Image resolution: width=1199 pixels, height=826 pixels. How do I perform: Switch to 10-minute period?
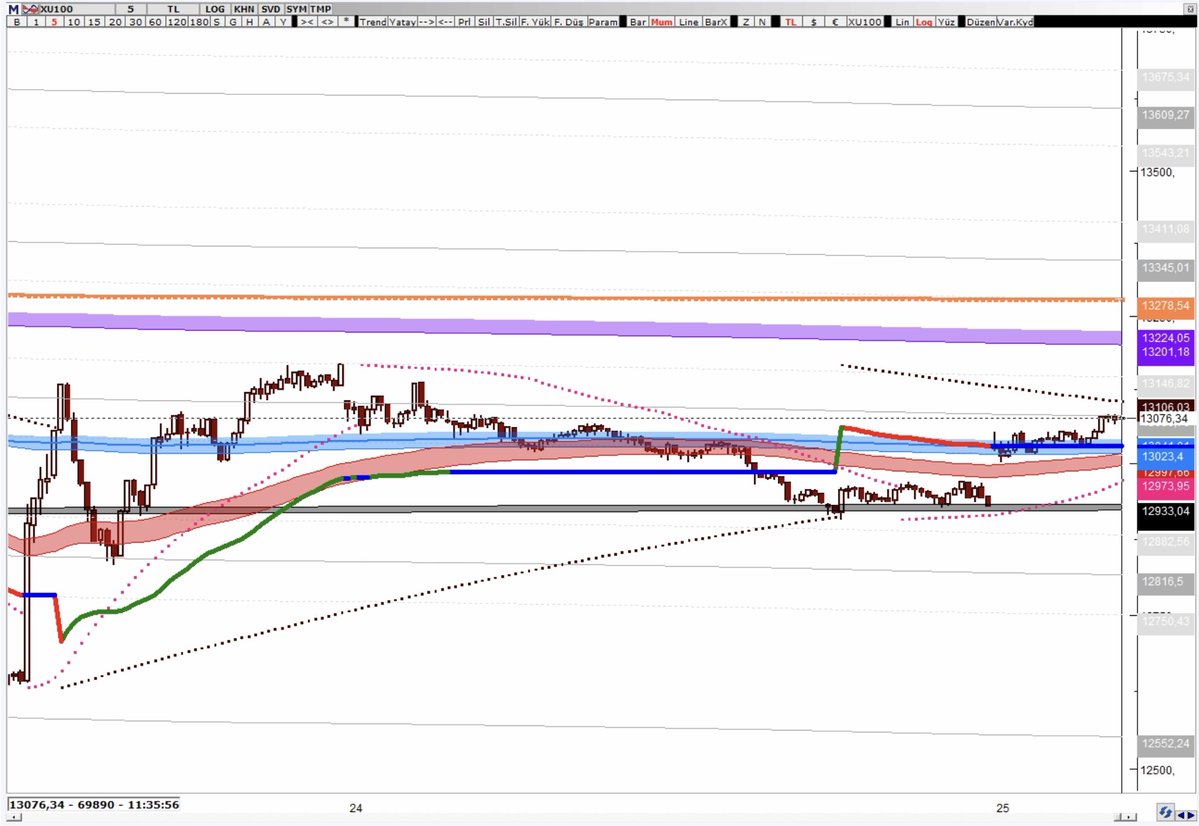click(74, 22)
